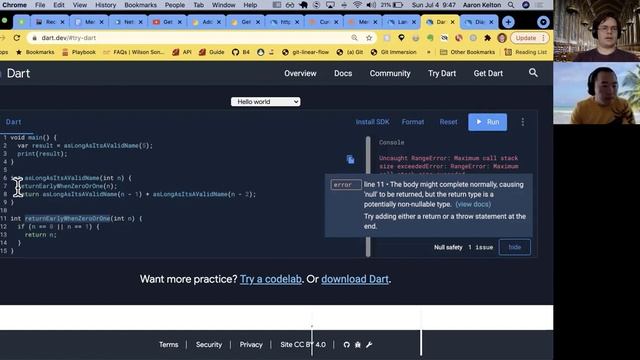Click the AirPlay display icon in menu bar

tap(330, 5)
